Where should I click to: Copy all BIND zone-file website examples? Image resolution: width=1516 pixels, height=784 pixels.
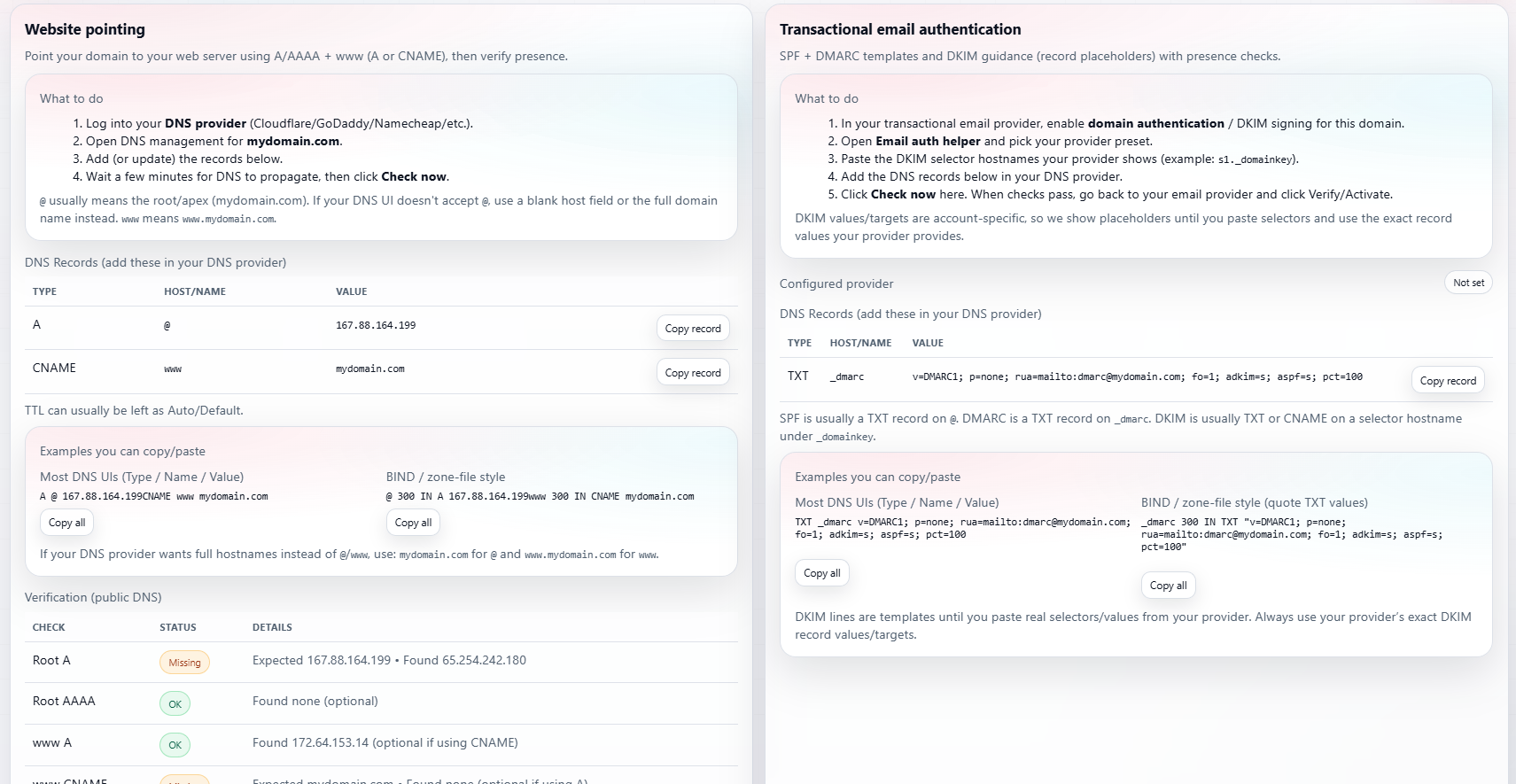[x=412, y=522]
